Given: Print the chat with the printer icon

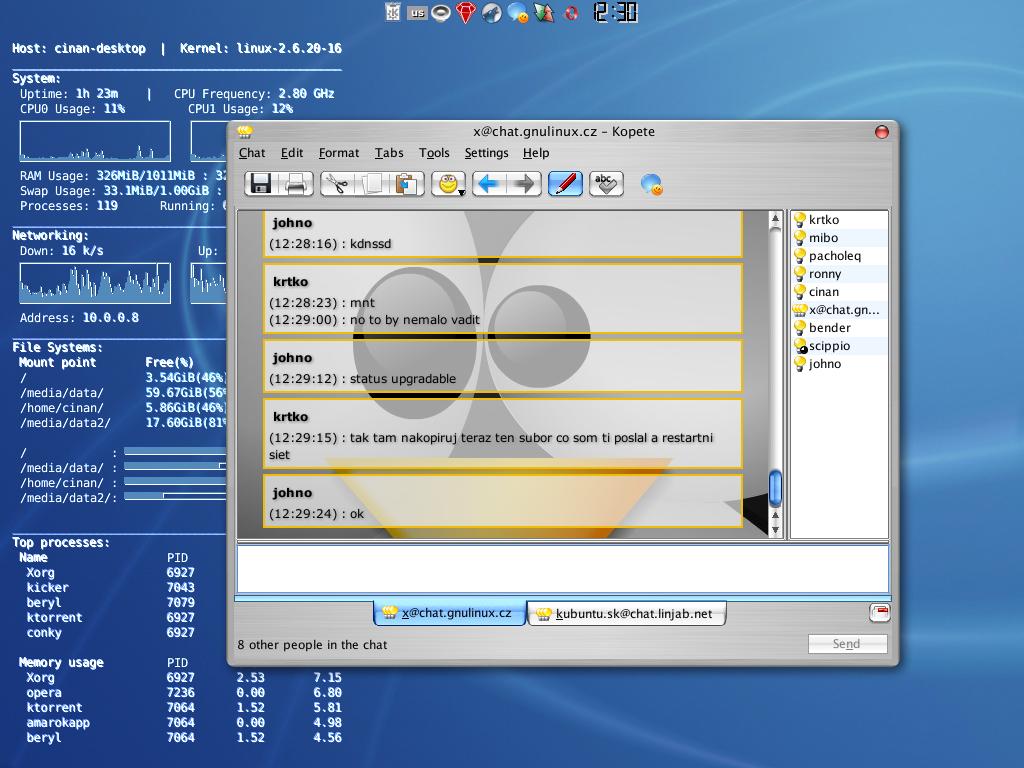Looking at the screenshot, I should tap(296, 184).
